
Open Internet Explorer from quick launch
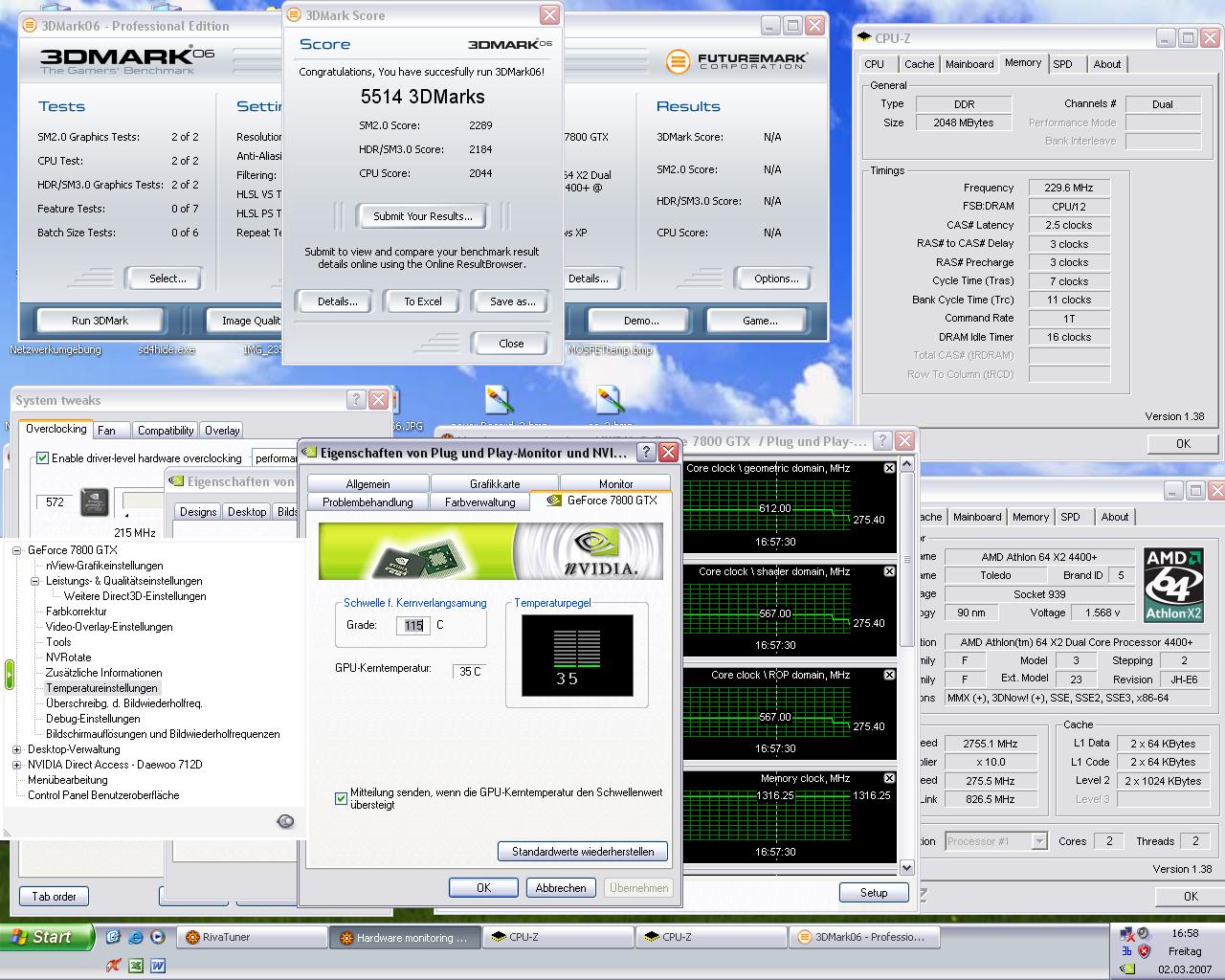coord(135,937)
